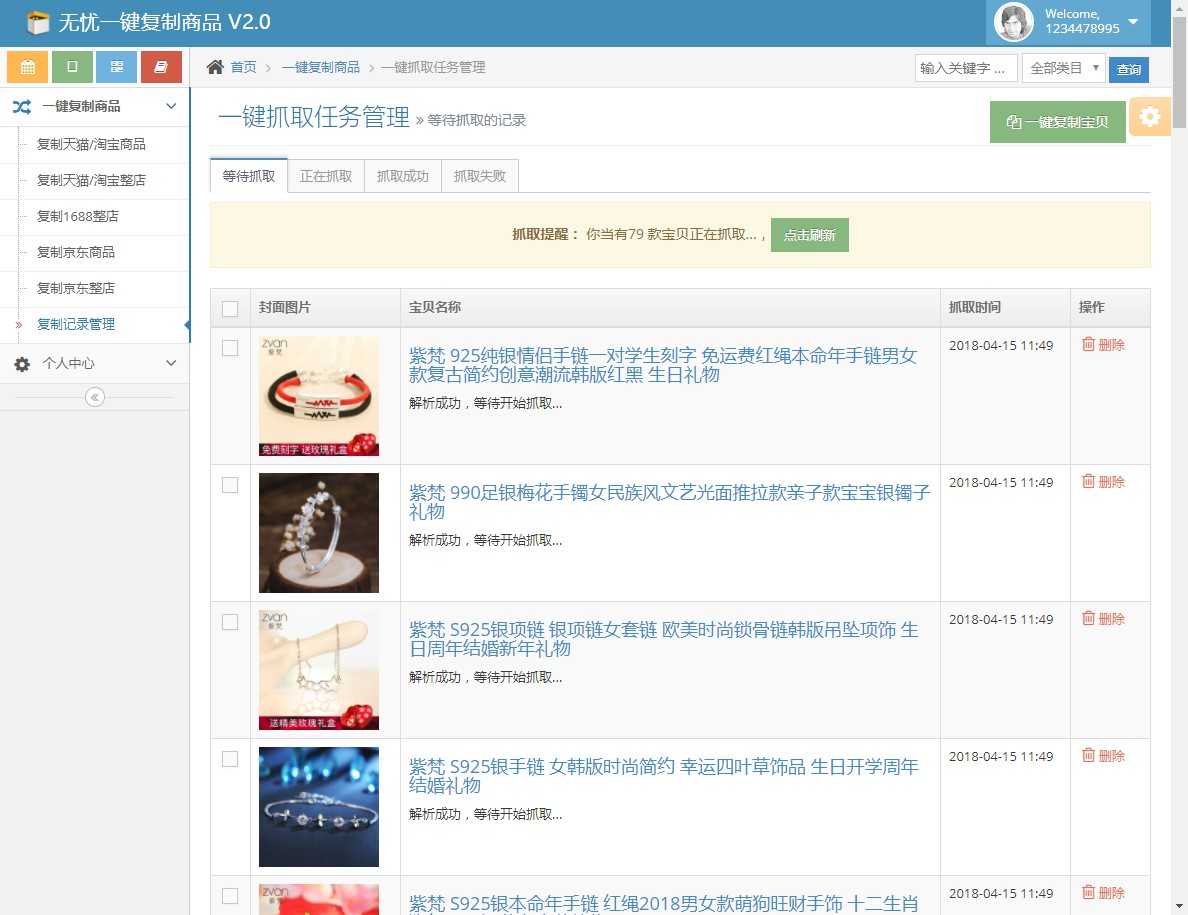This screenshot has width=1188, height=915.
Task: Click the red book shortcut icon
Action: [161, 67]
